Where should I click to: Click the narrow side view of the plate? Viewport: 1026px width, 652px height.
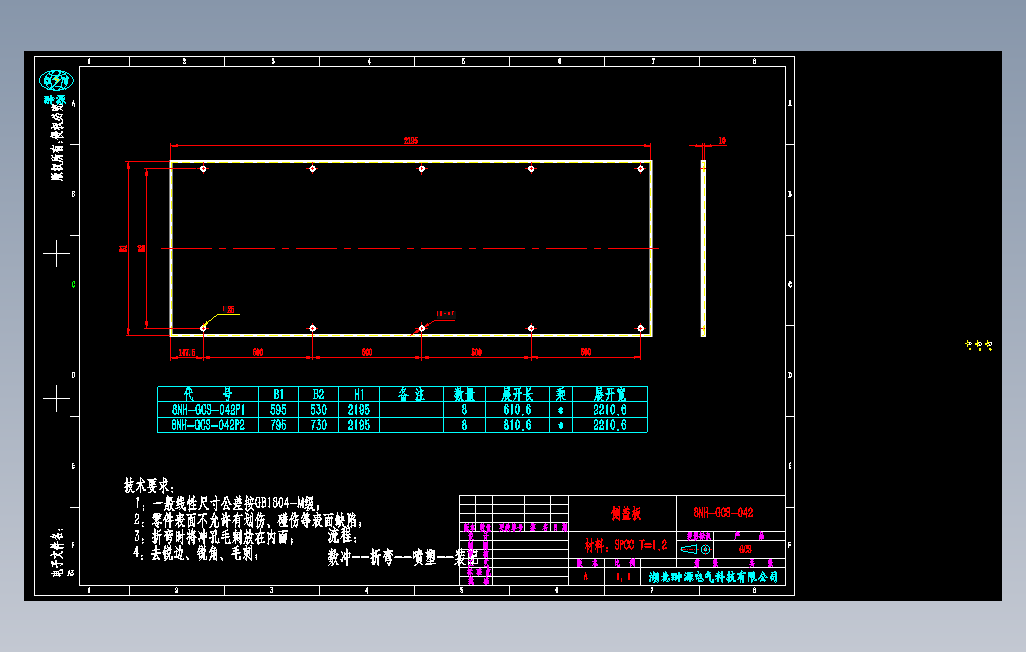tap(703, 248)
